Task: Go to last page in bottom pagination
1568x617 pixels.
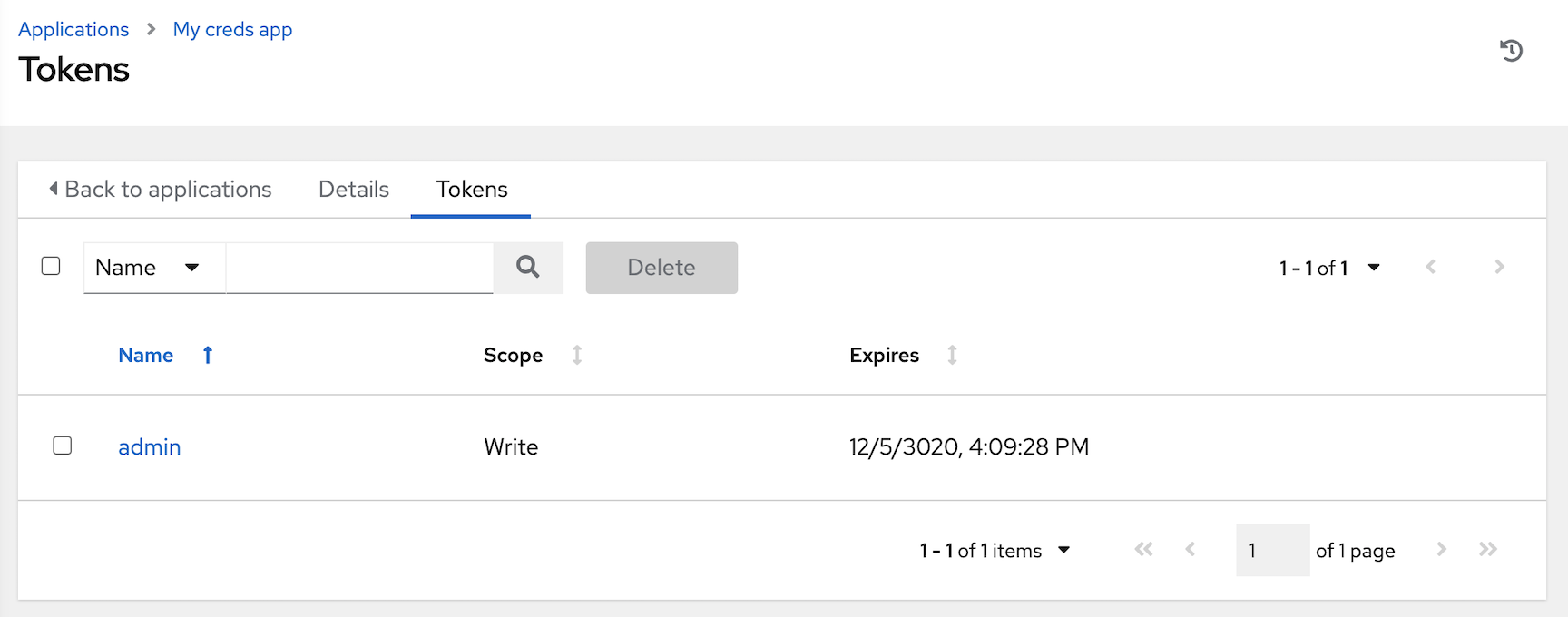Action: (x=1487, y=549)
